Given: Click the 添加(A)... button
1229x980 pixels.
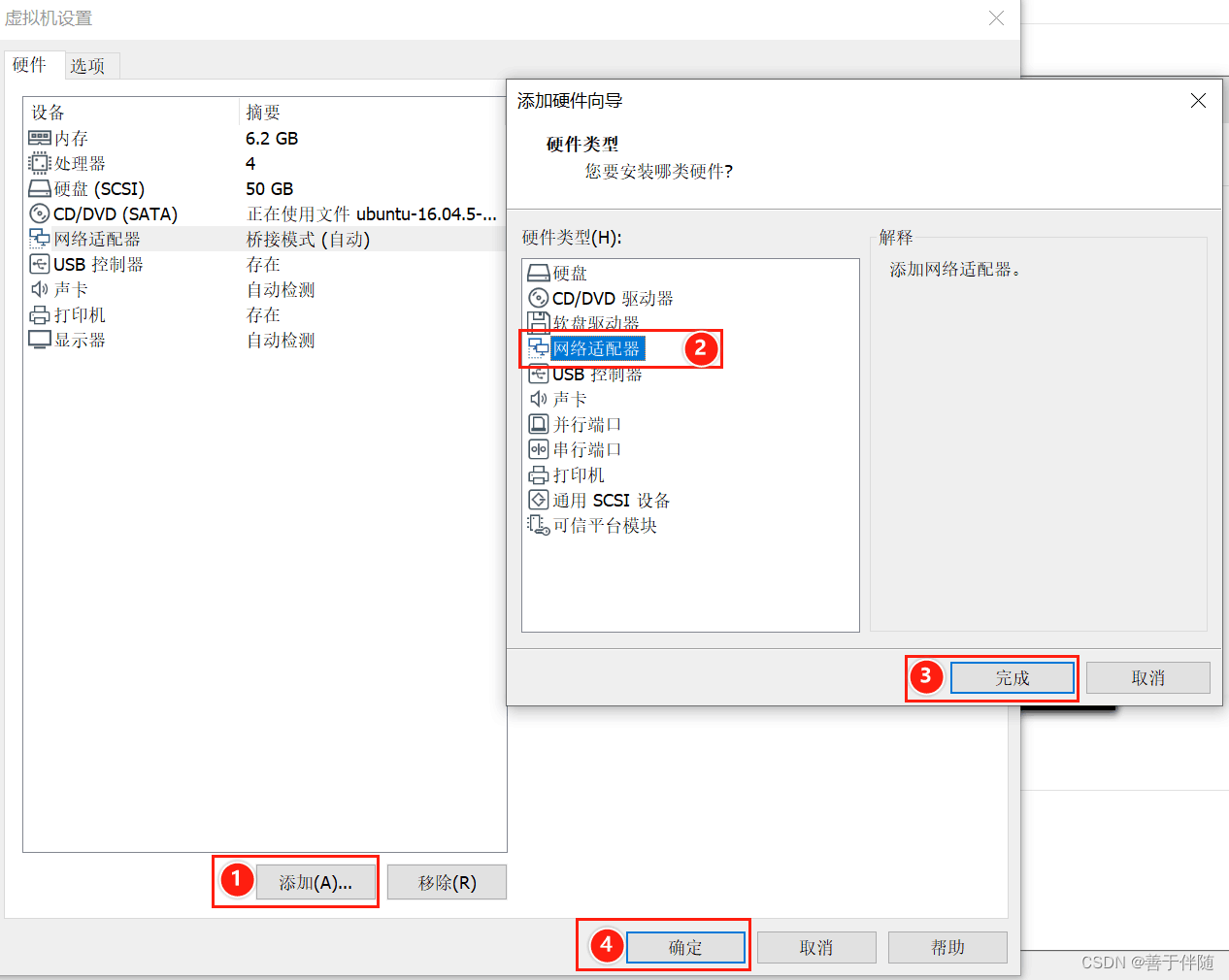Looking at the screenshot, I should click(x=316, y=883).
